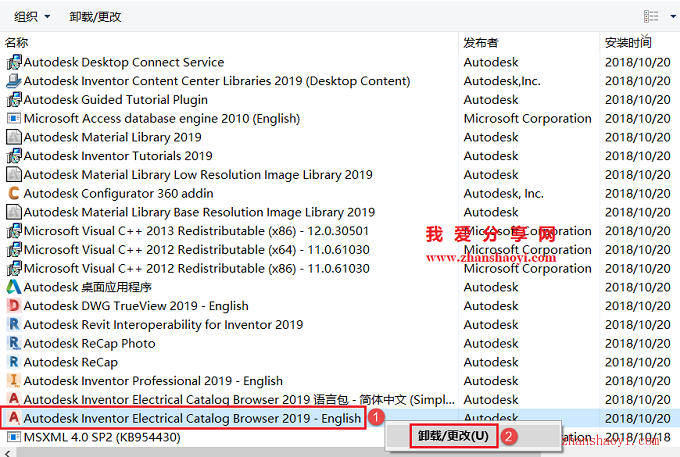Select Autodesk Inventor Tutorials 2019 entry
Screen dimensions: 680x457
[118, 156]
